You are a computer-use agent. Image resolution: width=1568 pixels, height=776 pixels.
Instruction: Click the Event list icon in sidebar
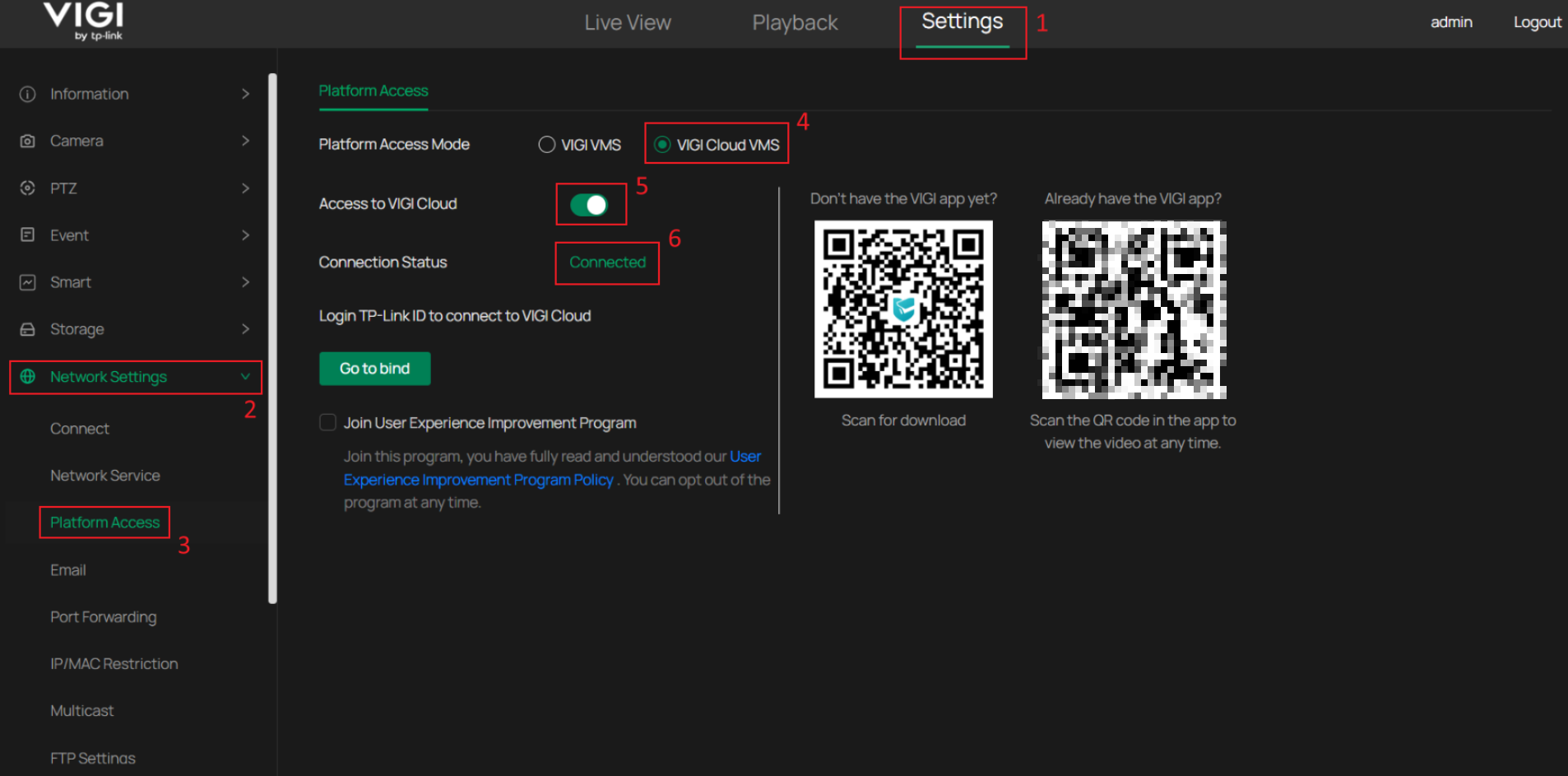27,235
